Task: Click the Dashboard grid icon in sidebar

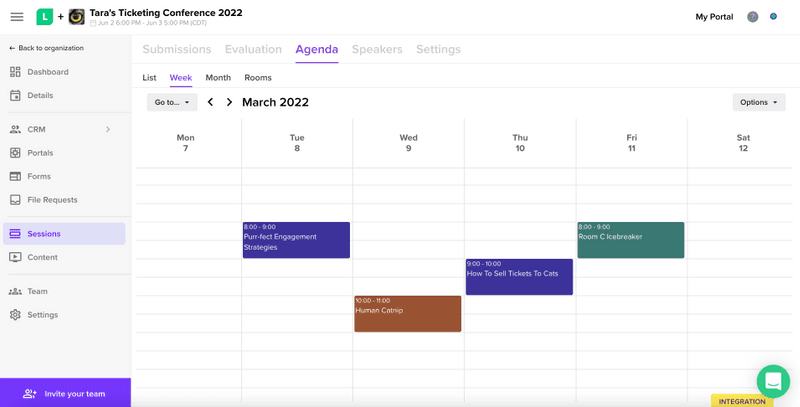Action: pyautogui.click(x=15, y=72)
